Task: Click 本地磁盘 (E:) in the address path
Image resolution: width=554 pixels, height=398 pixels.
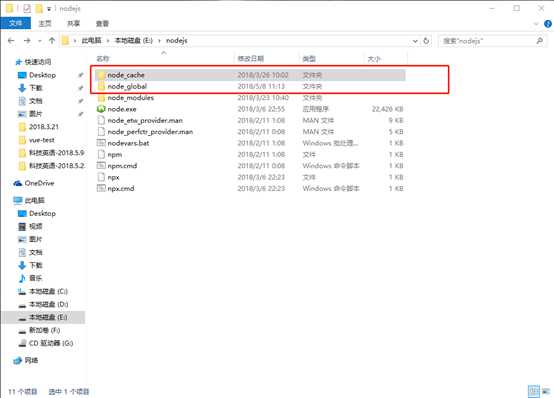Action: (x=134, y=41)
